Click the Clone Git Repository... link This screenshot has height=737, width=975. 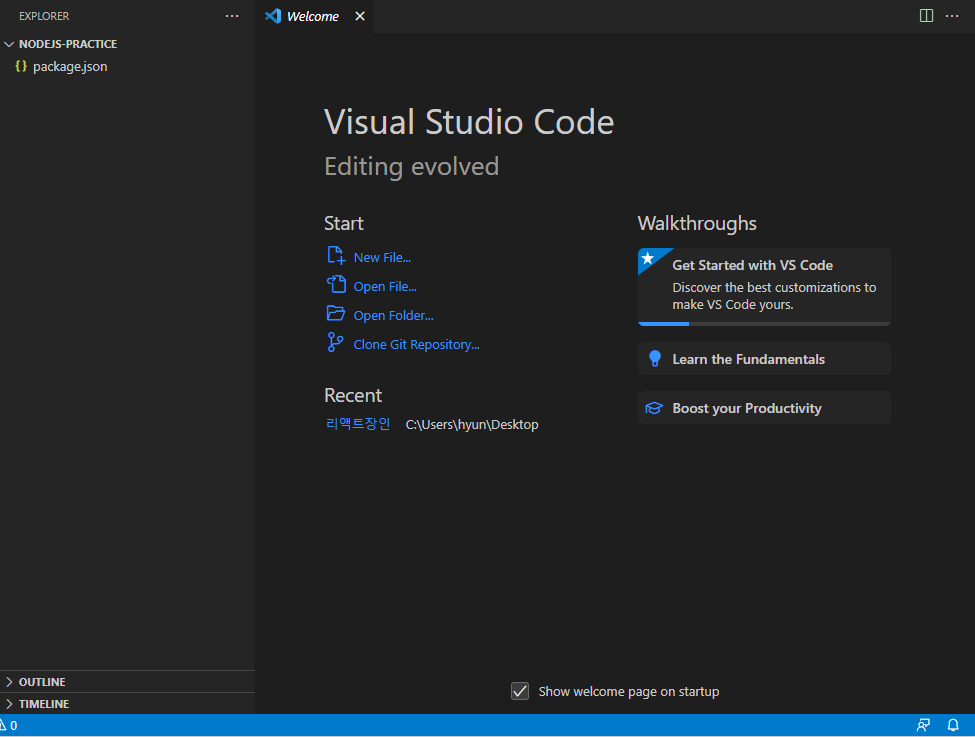click(x=417, y=345)
